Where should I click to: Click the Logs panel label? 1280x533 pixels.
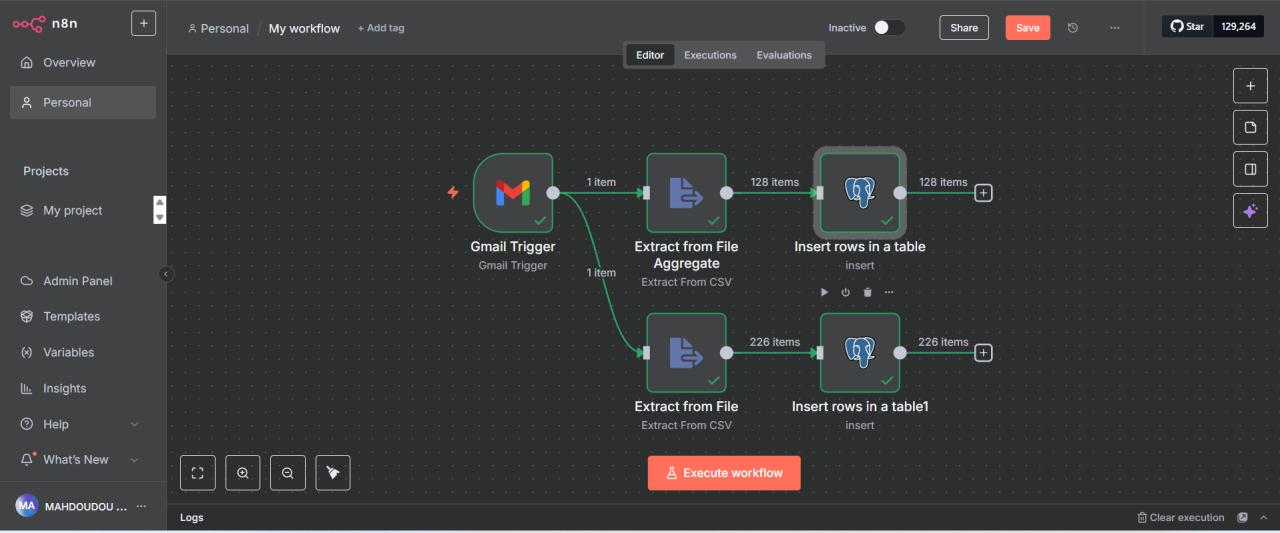tap(191, 518)
